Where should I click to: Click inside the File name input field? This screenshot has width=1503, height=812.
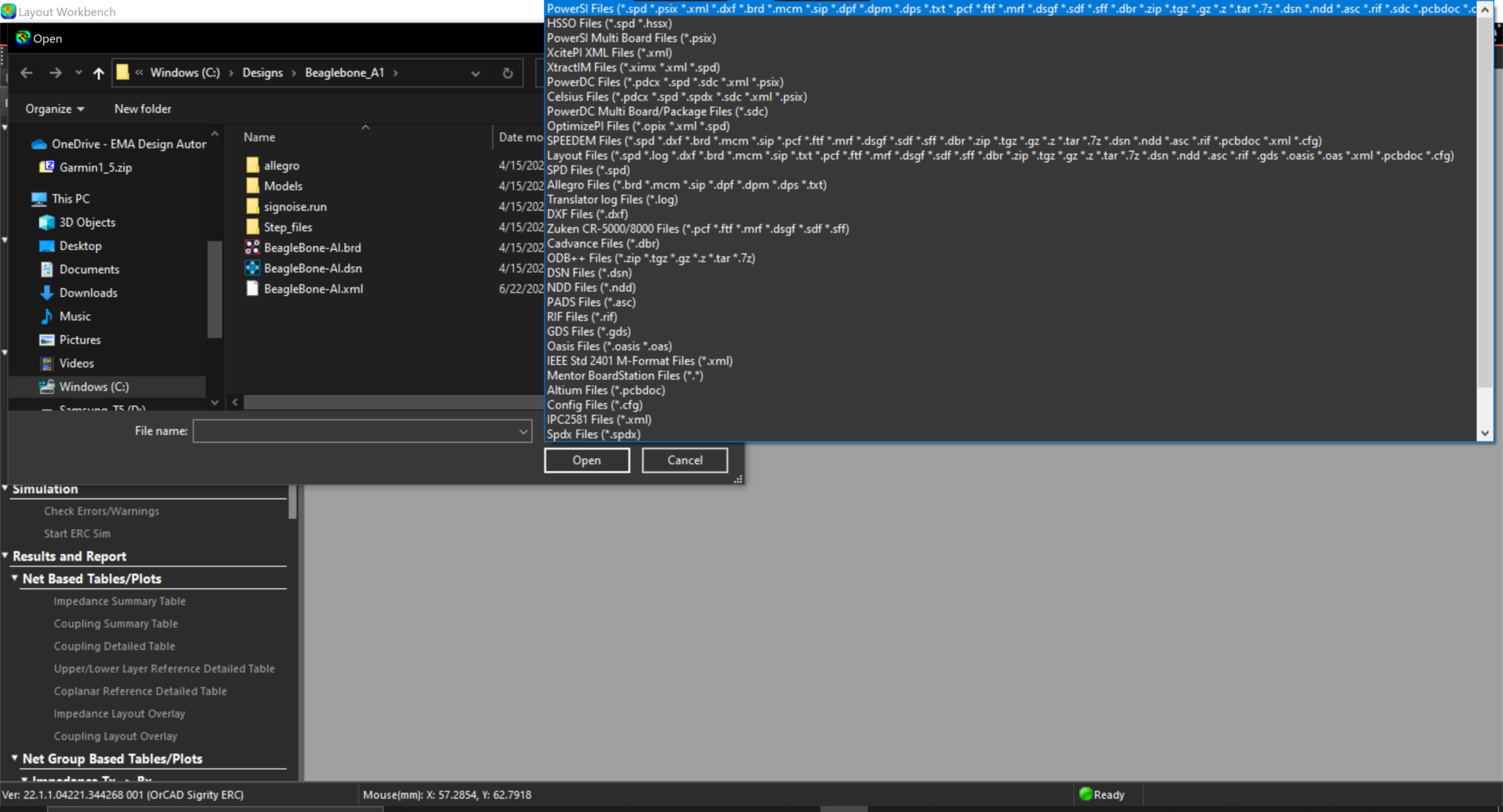tap(352, 431)
